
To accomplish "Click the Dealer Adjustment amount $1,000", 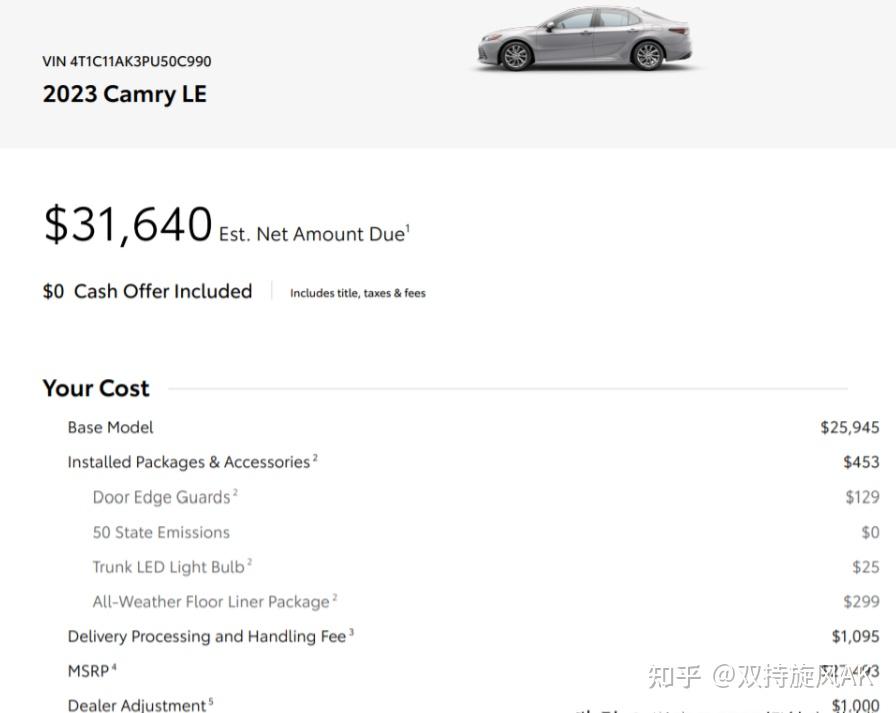I will click(855, 705).
